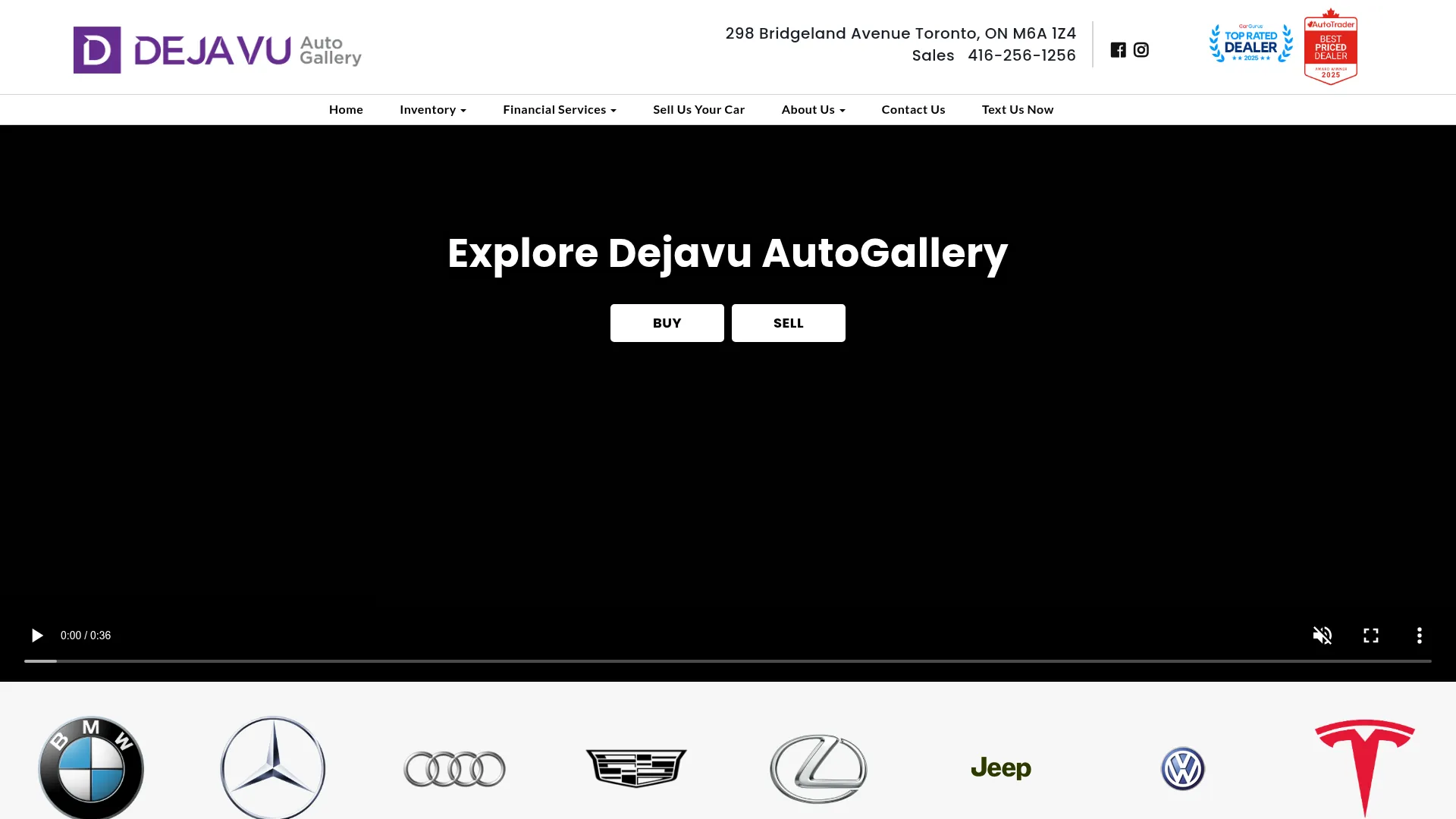Expand the Inventory dropdown menu
This screenshot has height=819, width=1456.
[x=433, y=110]
